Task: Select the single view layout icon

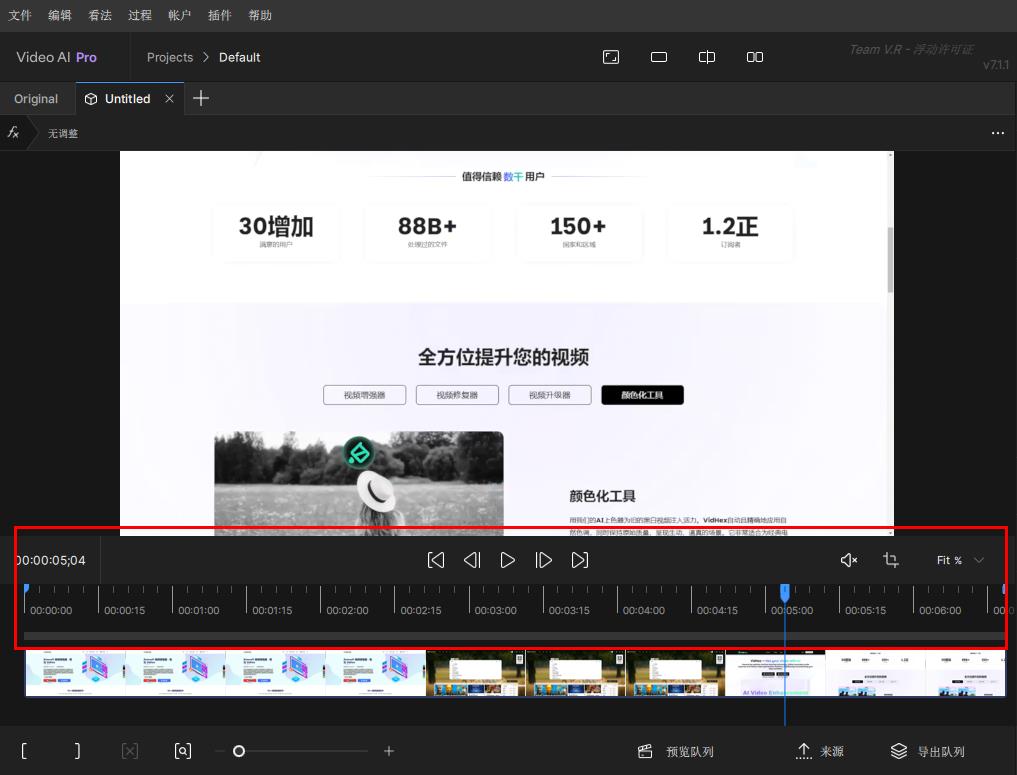Action: (659, 57)
